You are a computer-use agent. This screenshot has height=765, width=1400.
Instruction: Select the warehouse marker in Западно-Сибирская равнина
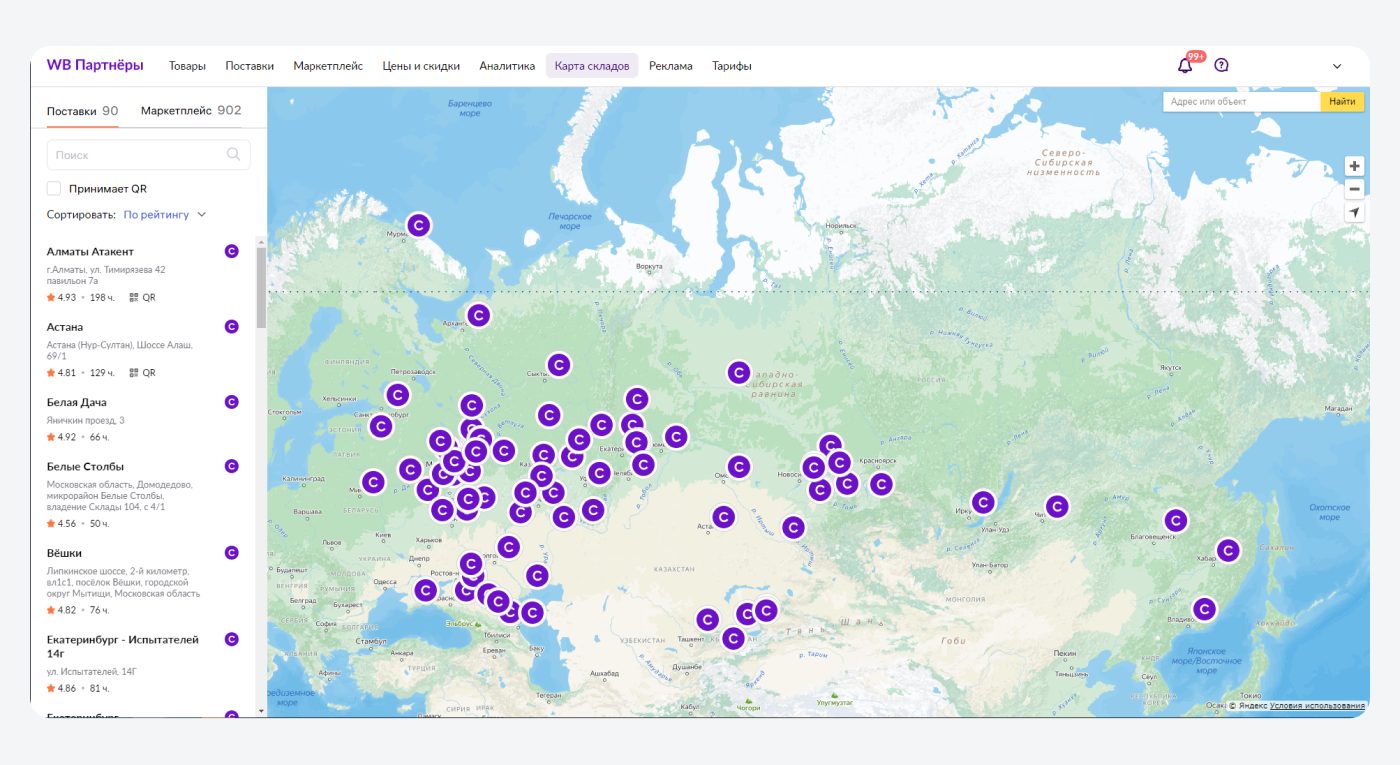click(x=738, y=373)
